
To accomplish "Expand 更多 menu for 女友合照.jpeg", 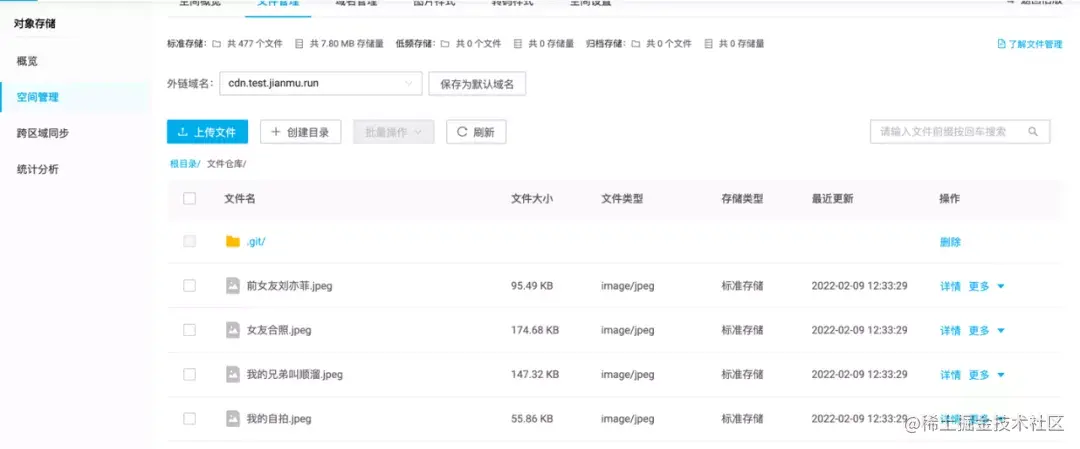I will pyautogui.click(x=986, y=331).
